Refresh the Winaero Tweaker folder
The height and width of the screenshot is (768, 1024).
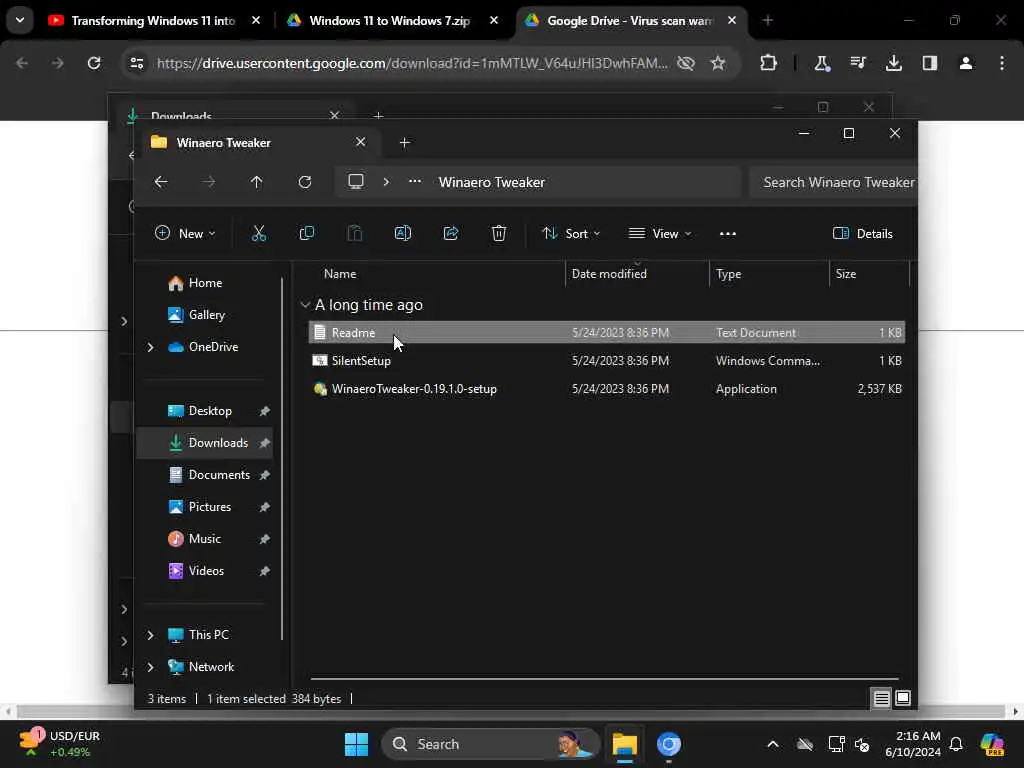coord(305,182)
